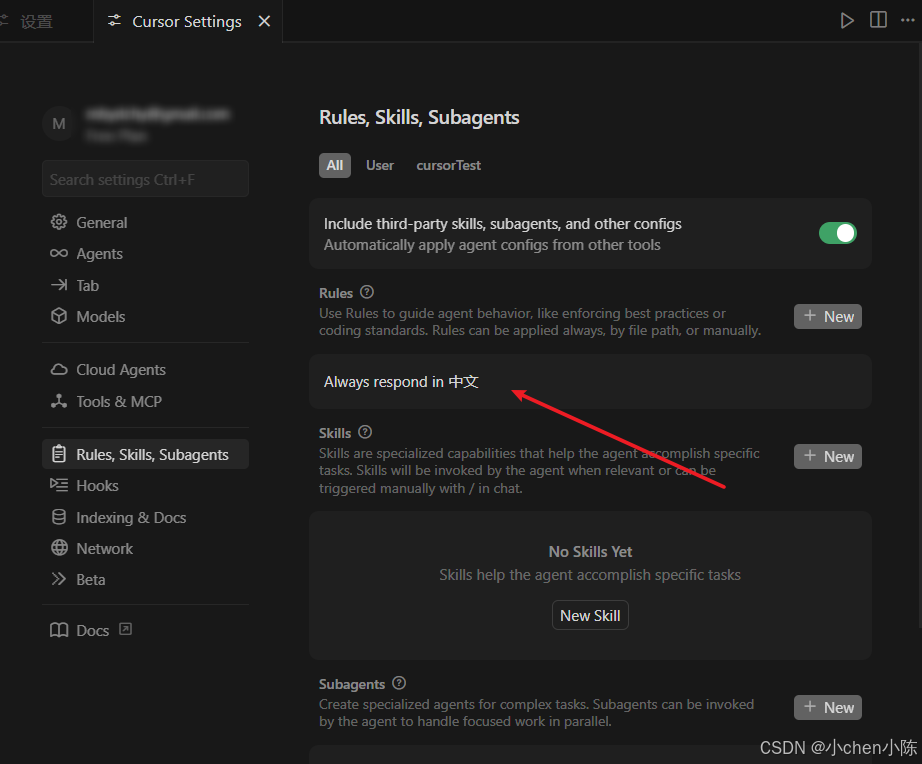Click the New Skill button
This screenshot has height=764, width=922.
(590, 615)
